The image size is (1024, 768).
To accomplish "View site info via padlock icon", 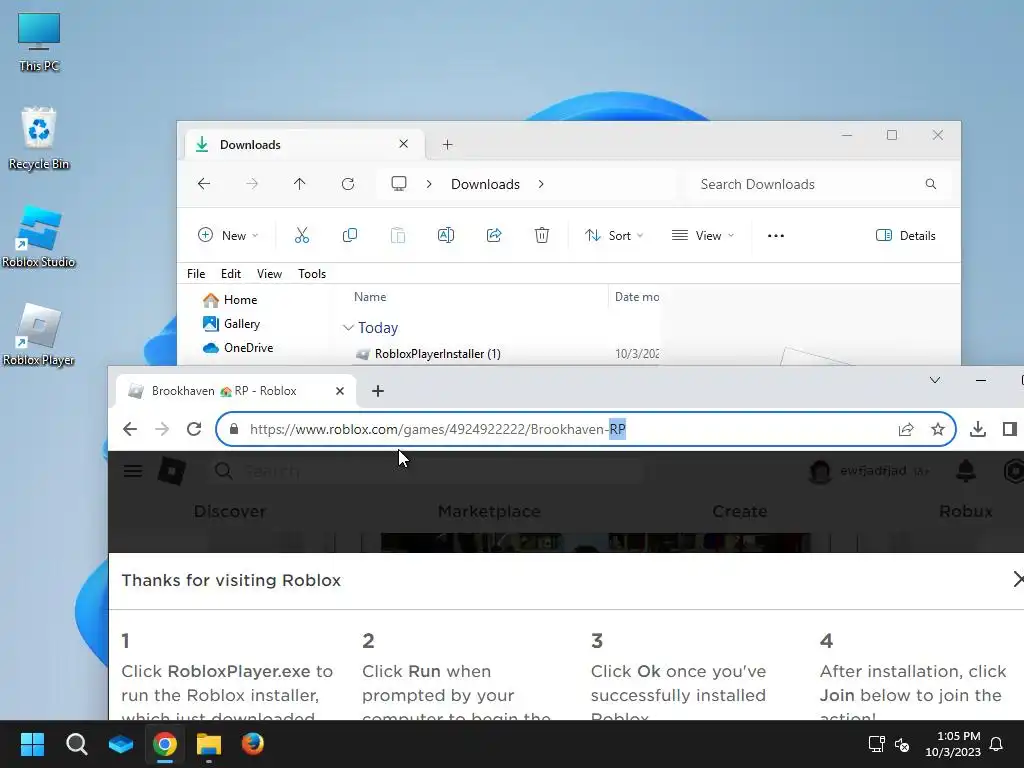I will 234,429.
